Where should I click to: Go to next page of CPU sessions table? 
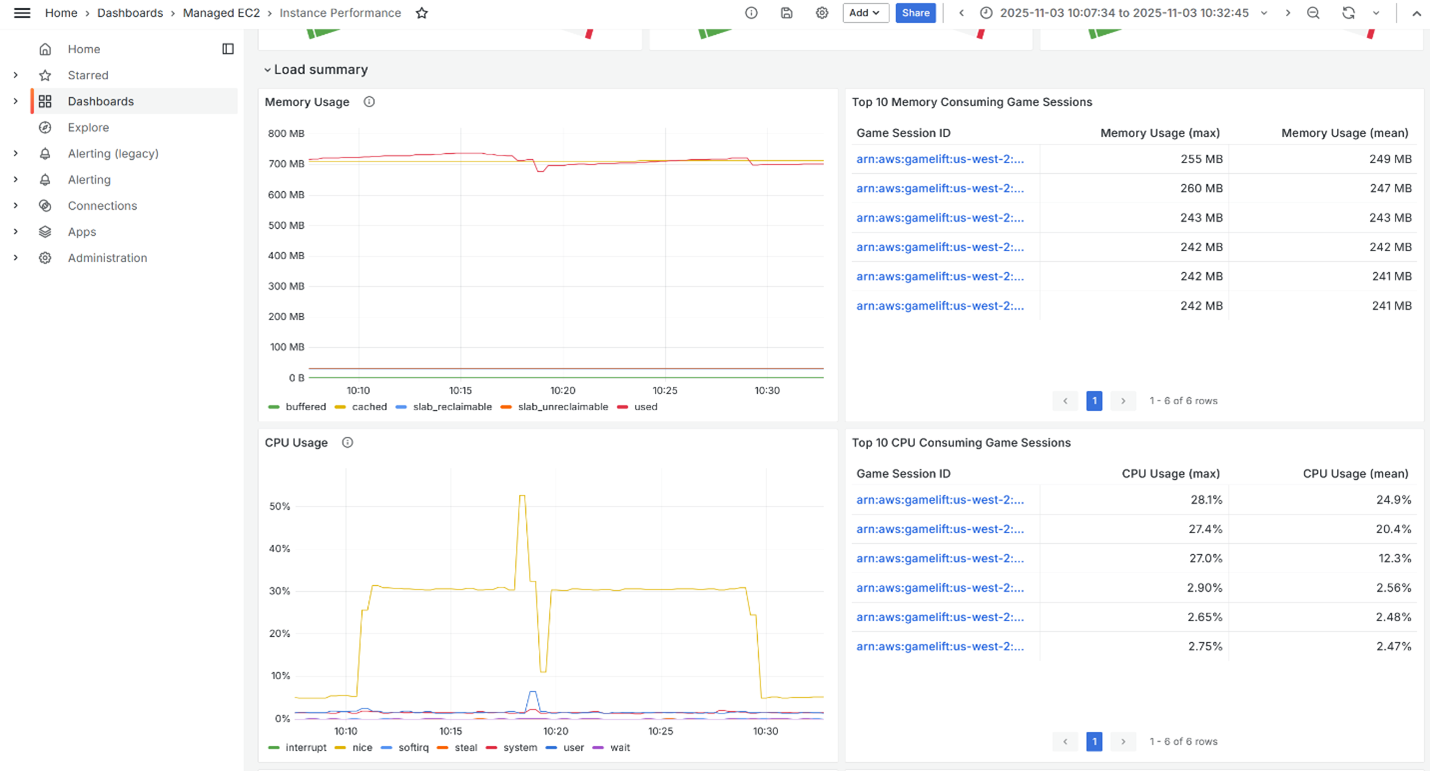click(1122, 741)
